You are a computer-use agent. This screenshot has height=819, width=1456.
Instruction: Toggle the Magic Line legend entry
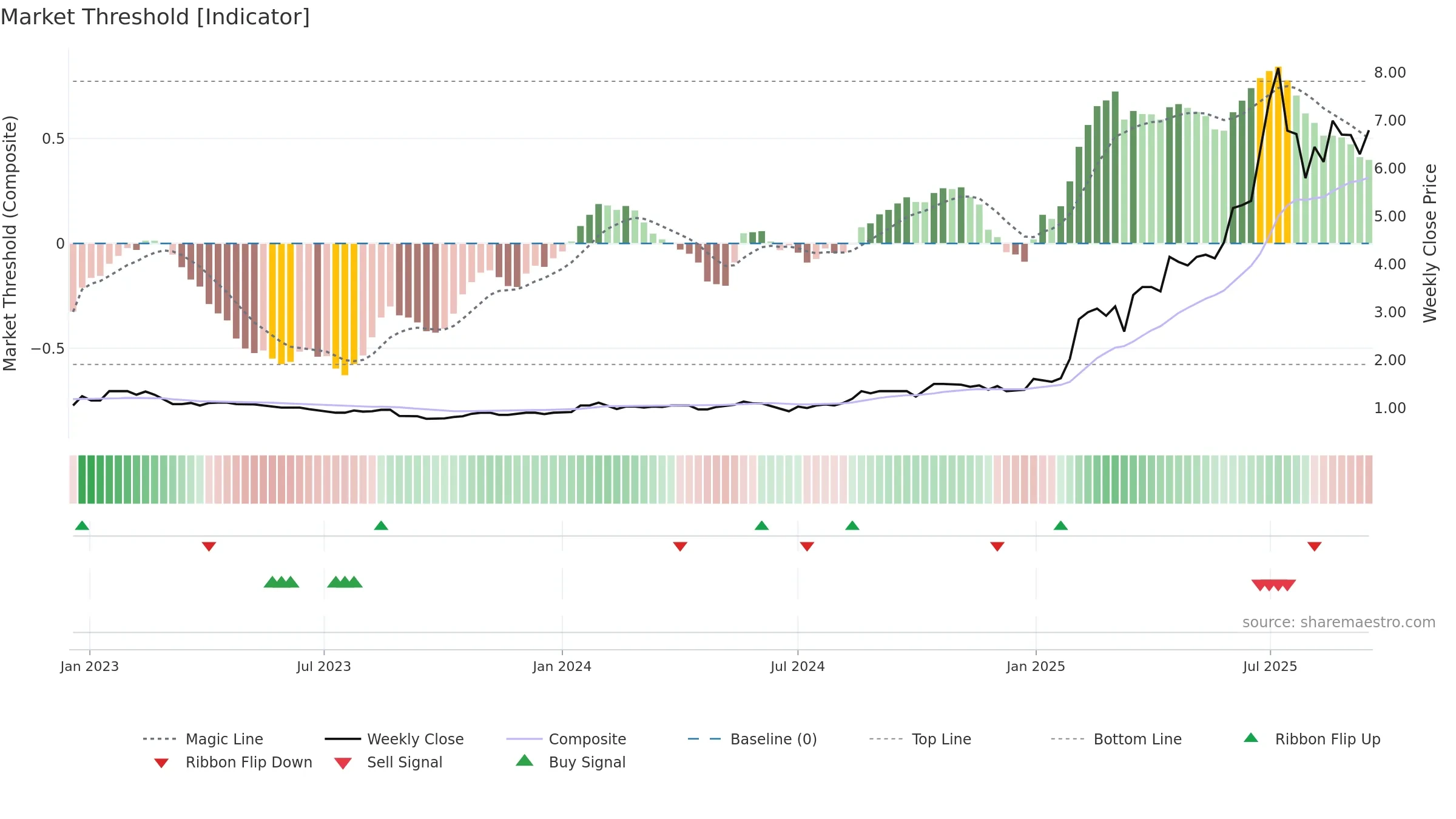[x=203, y=739]
